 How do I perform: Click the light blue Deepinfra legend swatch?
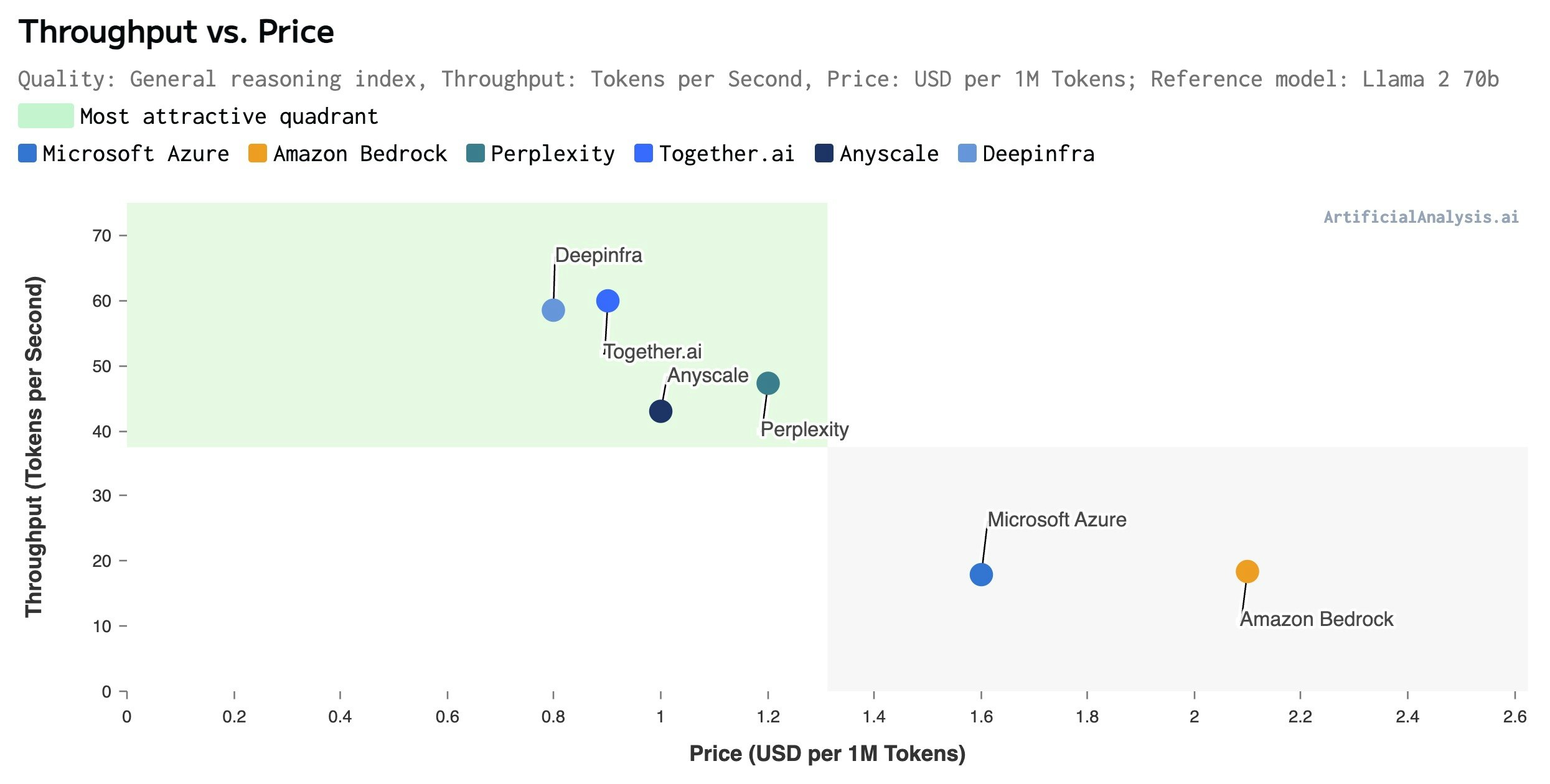(x=967, y=154)
